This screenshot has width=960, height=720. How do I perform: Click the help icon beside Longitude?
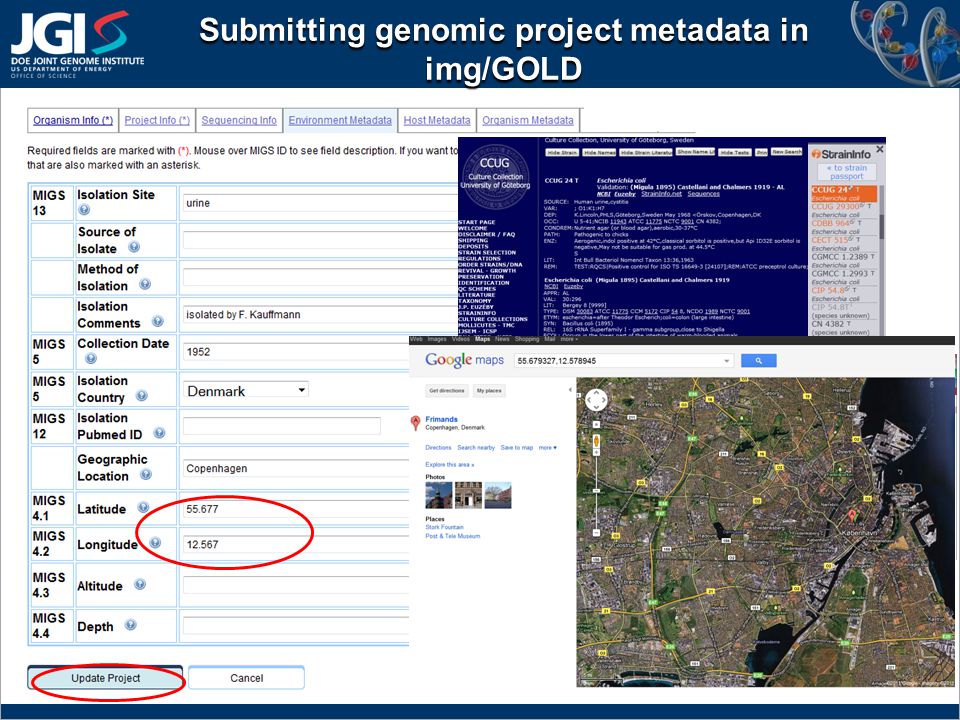[155, 542]
